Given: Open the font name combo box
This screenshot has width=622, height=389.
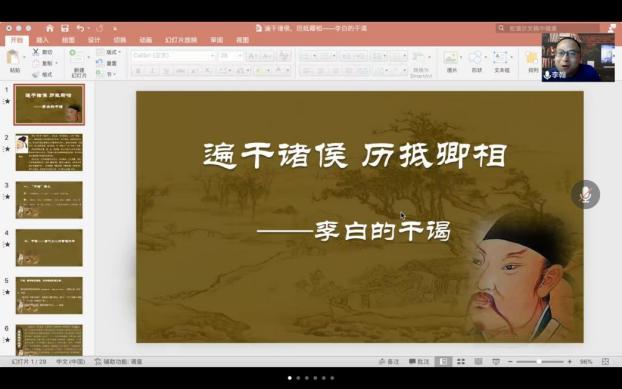Looking at the screenshot, I should click(173, 56).
